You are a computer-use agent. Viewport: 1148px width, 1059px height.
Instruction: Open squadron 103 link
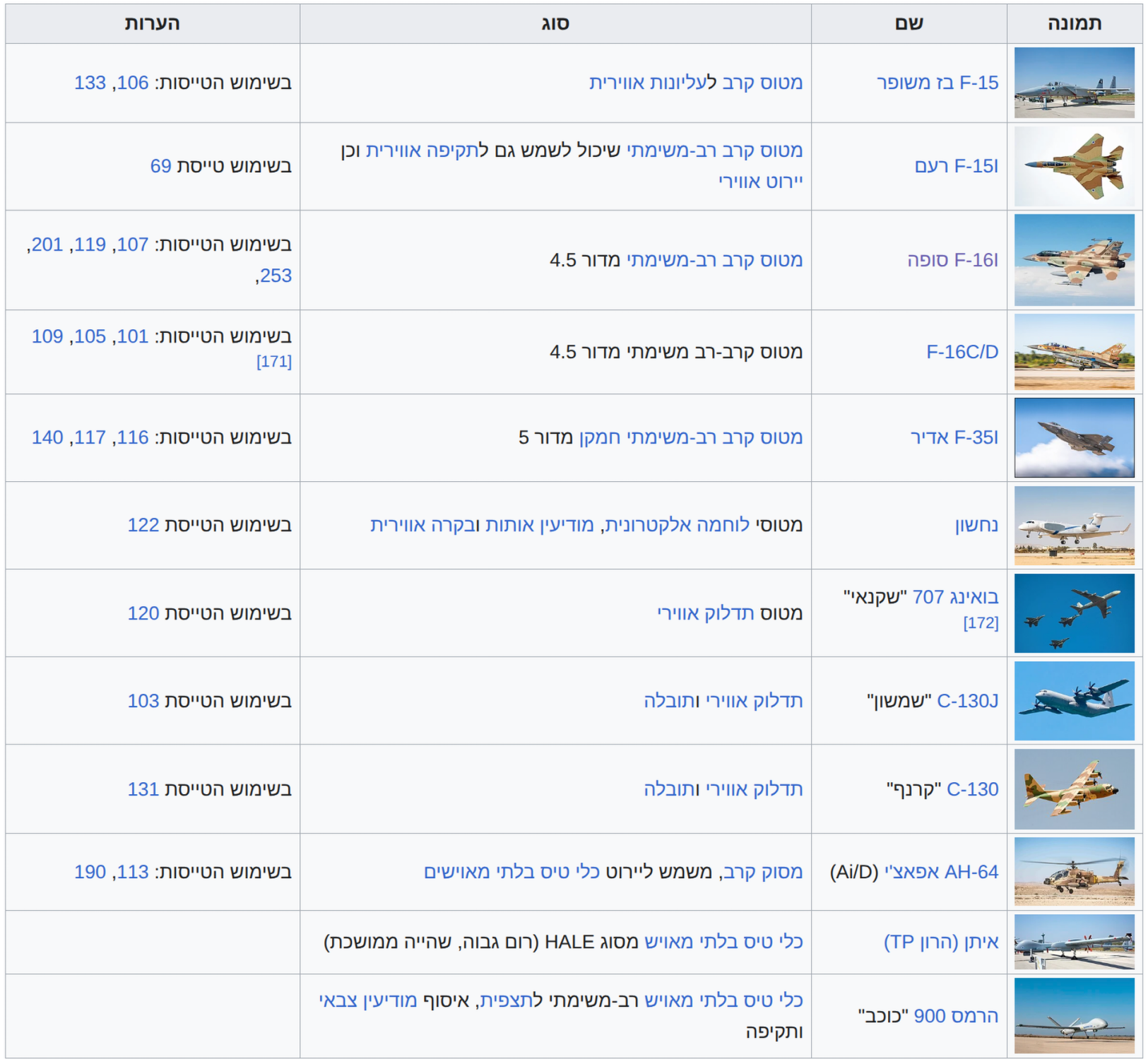(143, 701)
